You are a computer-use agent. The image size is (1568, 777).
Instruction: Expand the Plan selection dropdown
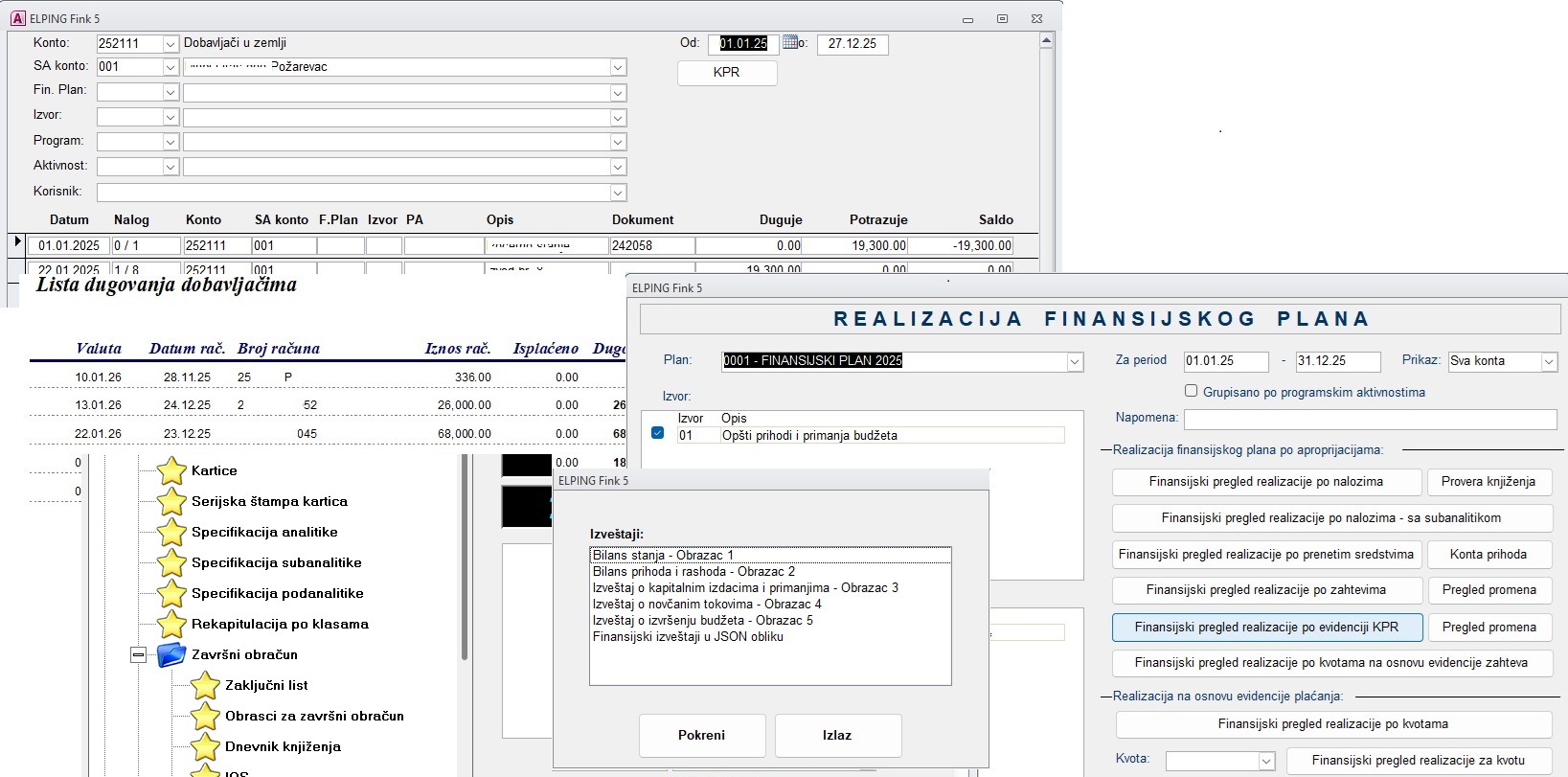pyautogui.click(x=1075, y=362)
